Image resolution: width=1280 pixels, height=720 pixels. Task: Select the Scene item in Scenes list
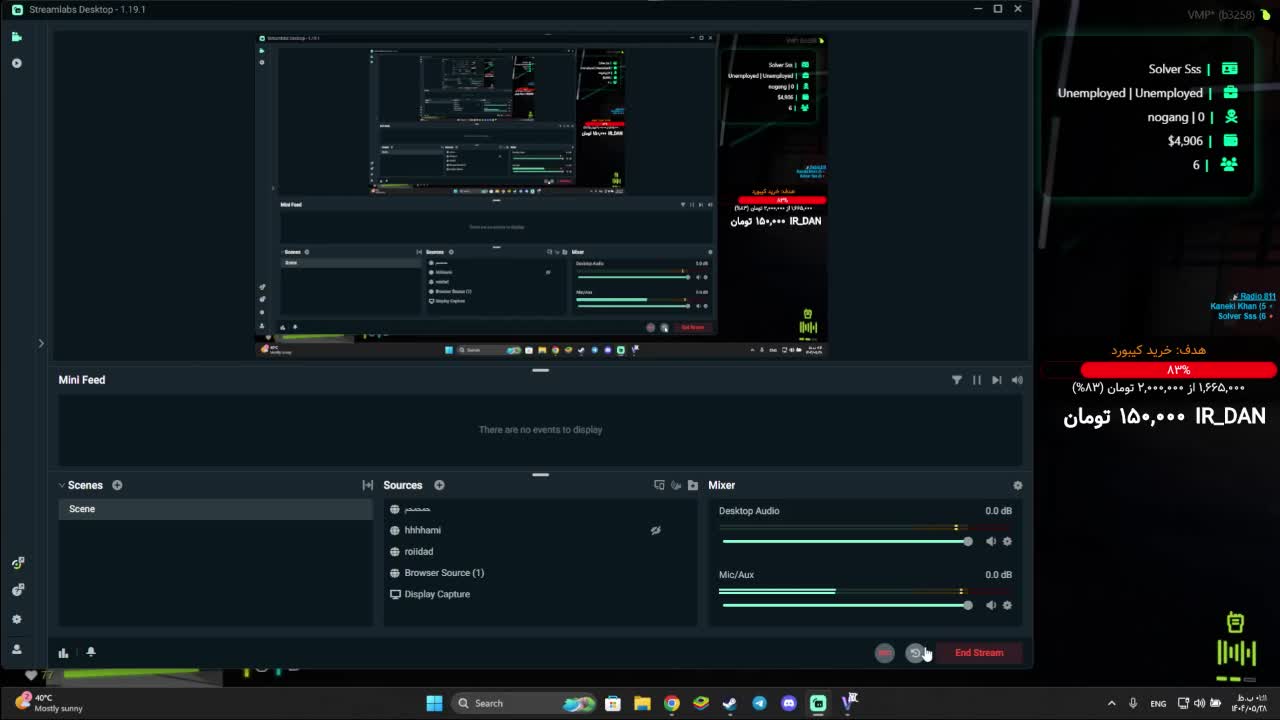tap(215, 509)
